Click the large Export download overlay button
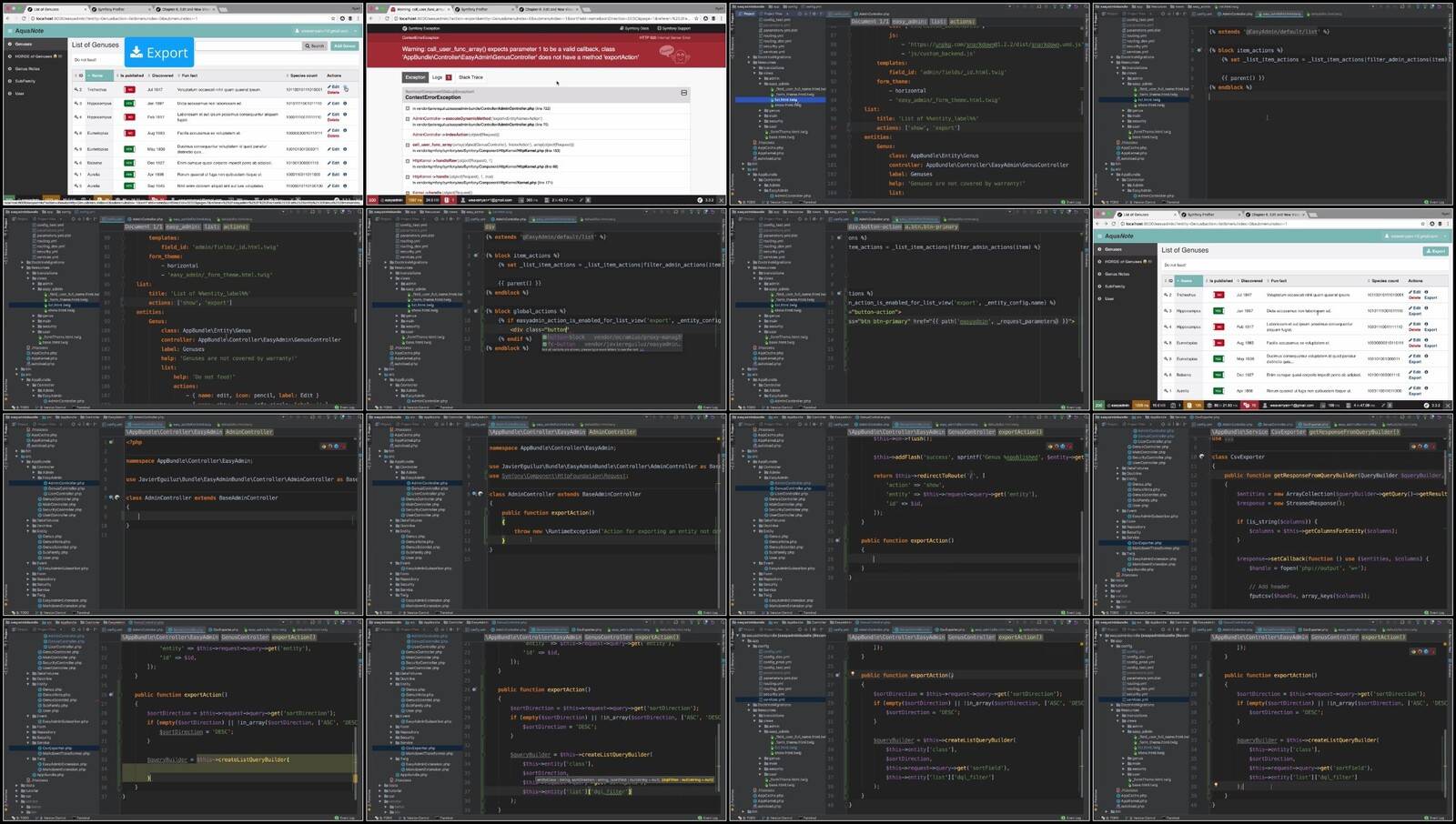Image resolution: width=1456 pixels, height=824 pixels. point(158,53)
